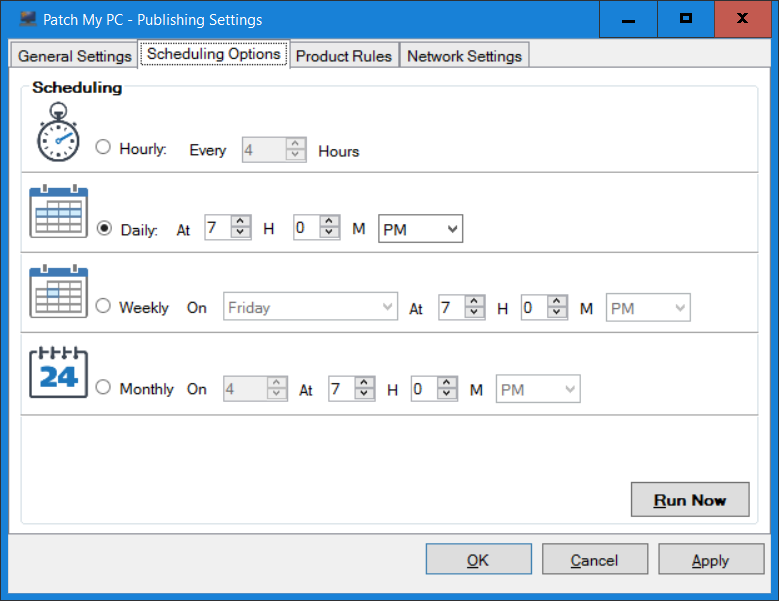Click the Run Now button
The image size is (779, 601).
[690, 499]
